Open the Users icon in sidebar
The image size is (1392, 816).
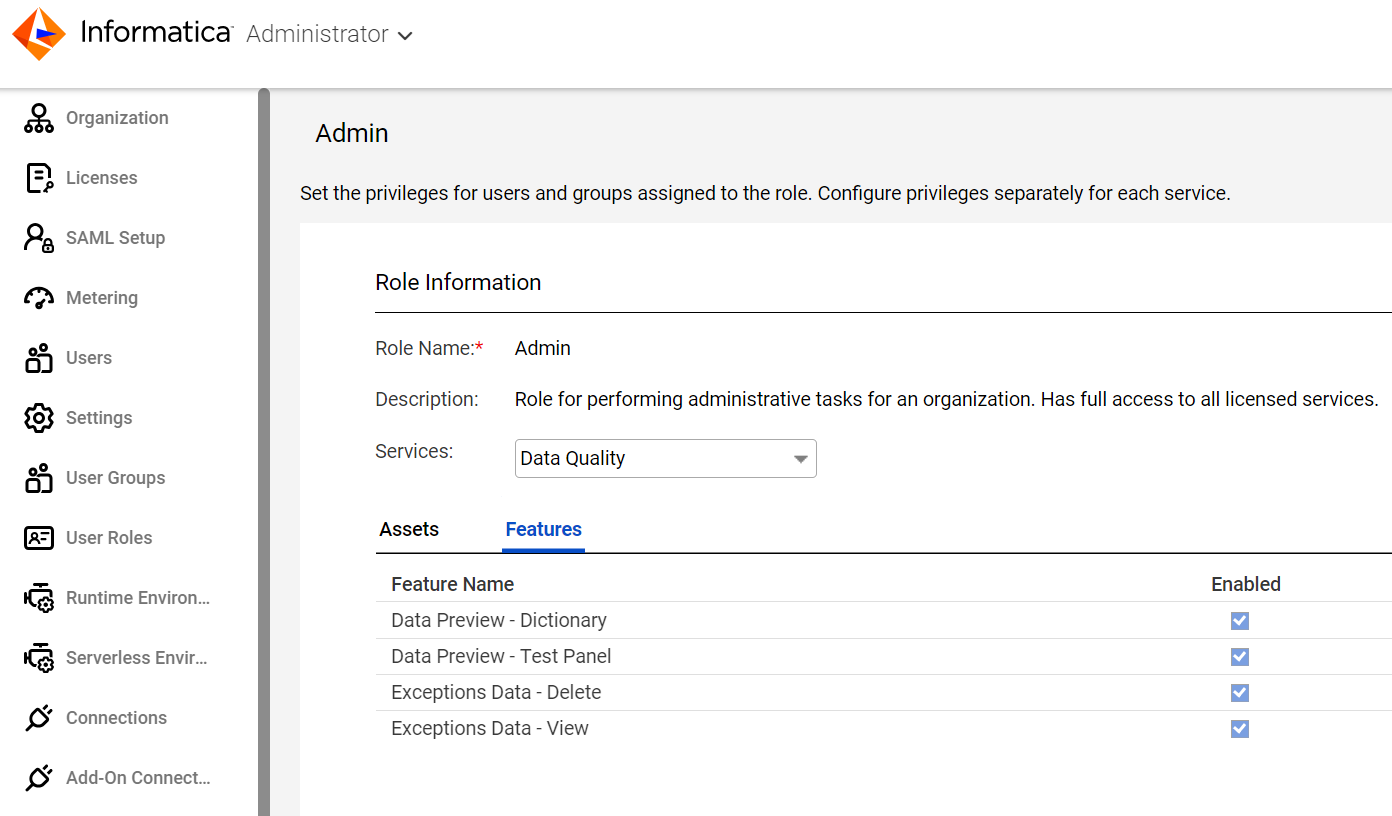[x=39, y=358]
